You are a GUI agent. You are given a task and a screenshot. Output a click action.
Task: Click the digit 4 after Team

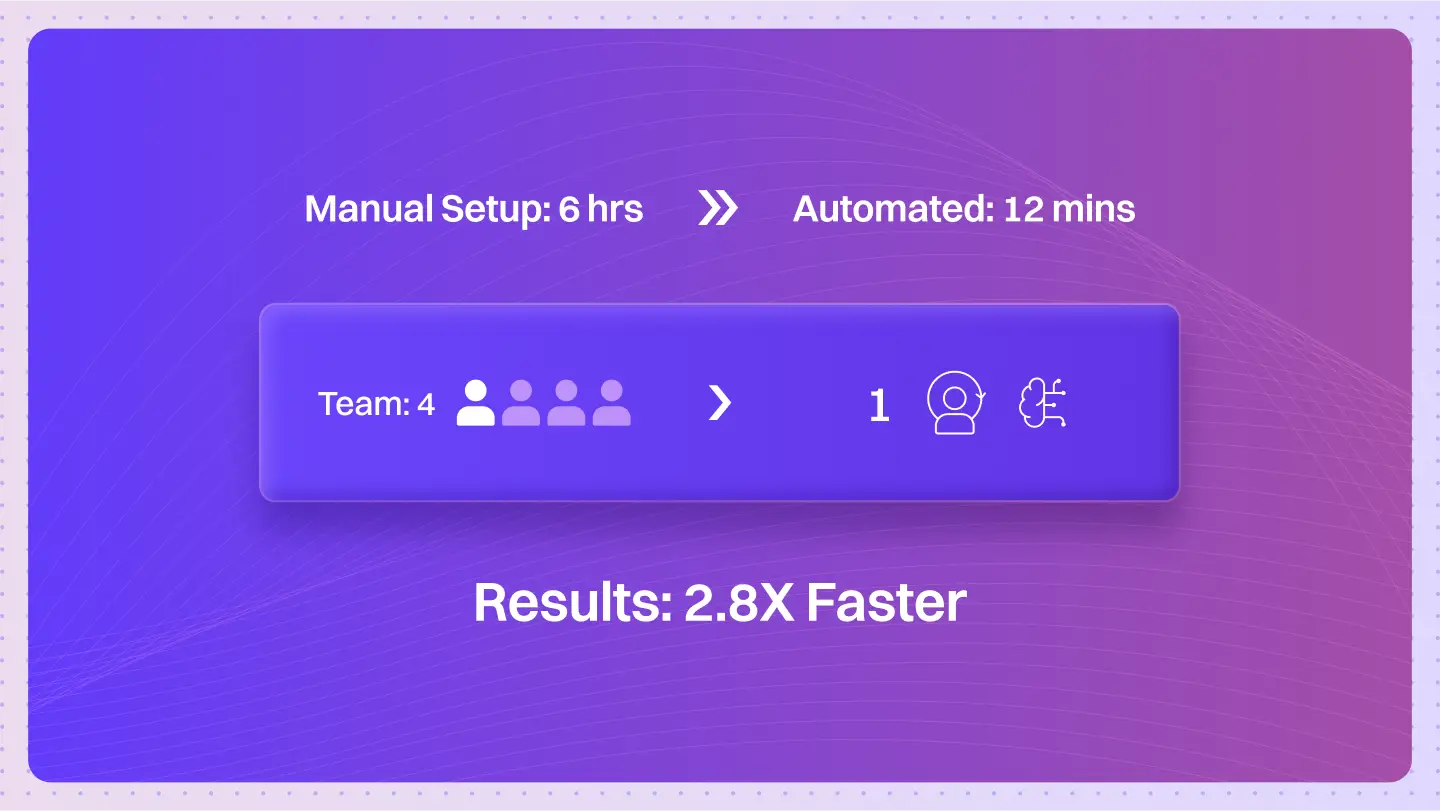[426, 405]
